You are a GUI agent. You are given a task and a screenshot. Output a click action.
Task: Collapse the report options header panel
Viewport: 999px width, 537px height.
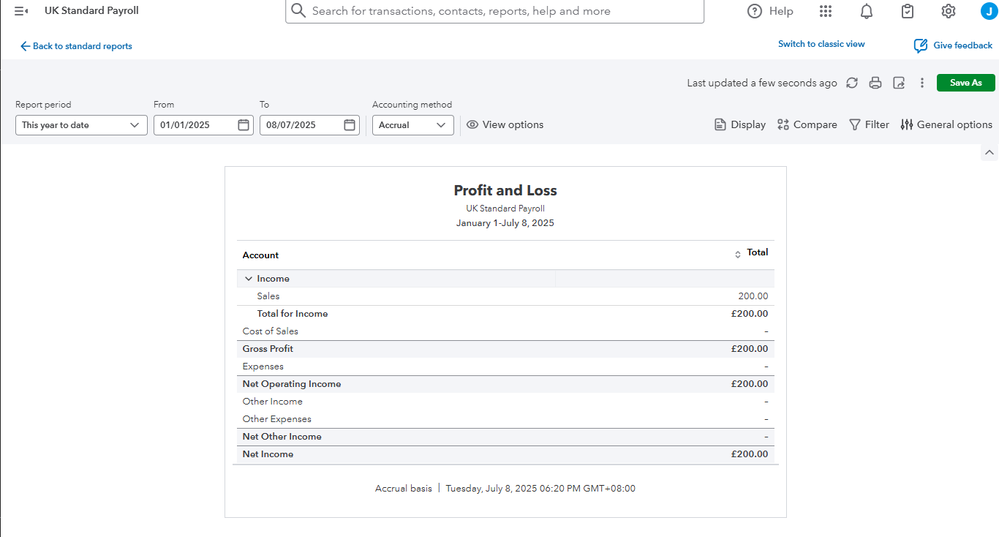tap(989, 152)
